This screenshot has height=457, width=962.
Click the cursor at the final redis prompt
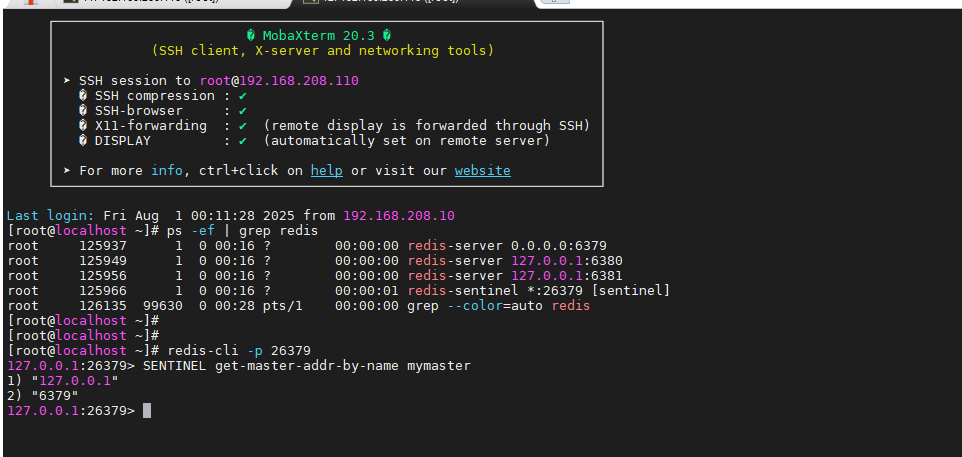tap(147, 411)
